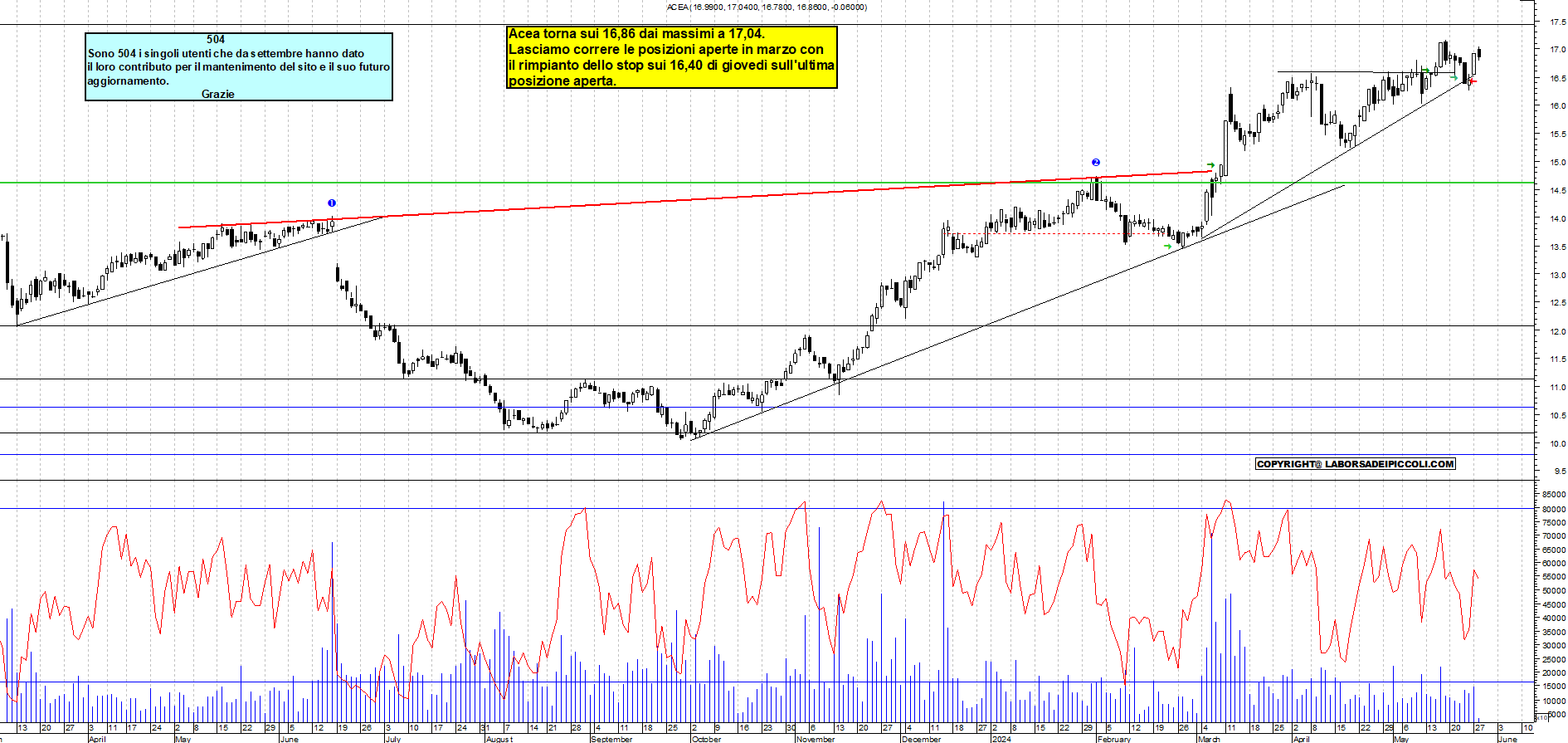The width and height of the screenshot is (1568, 743).
Task: Click the 17.0 price axis label
Action: (1557, 50)
